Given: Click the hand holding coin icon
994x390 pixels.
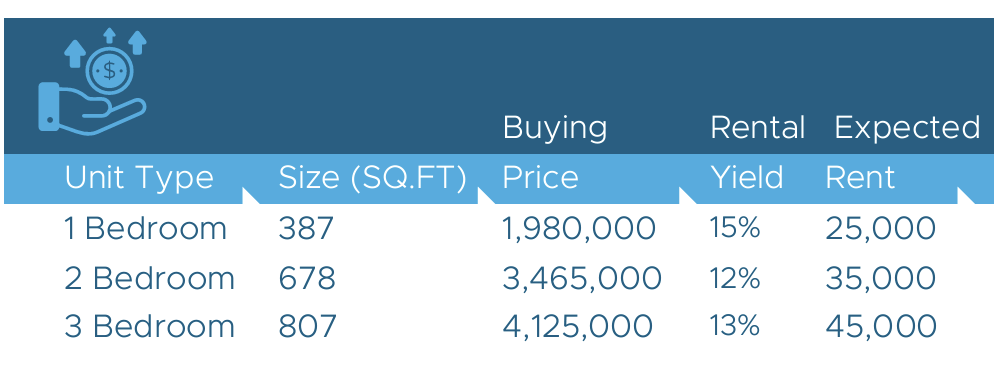Looking at the screenshot, I should [x=93, y=81].
